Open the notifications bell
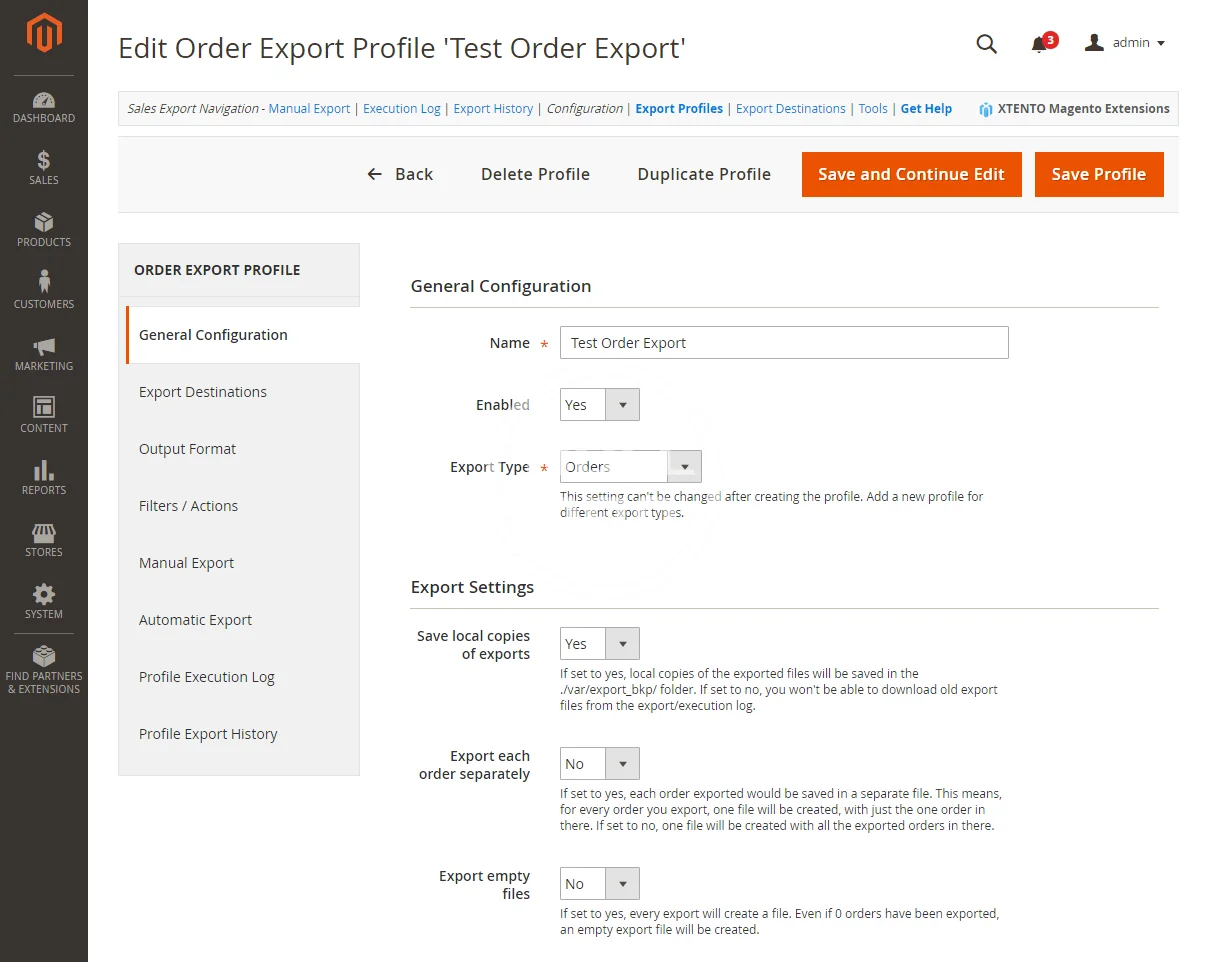The height and width of the screenshot is (962, 1209). point(1039,44)
